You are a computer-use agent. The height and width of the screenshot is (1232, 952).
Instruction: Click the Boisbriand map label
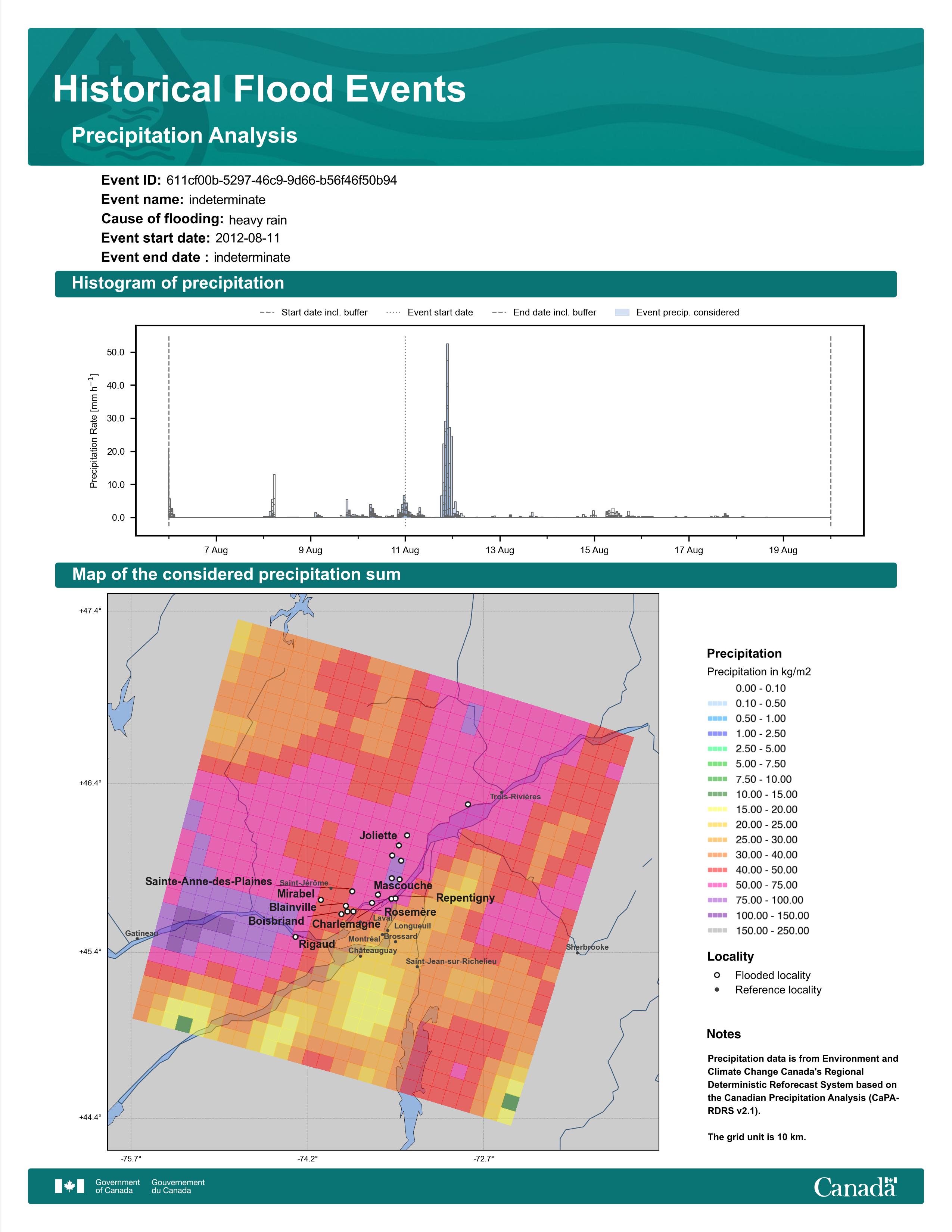[x=276, y=921]
